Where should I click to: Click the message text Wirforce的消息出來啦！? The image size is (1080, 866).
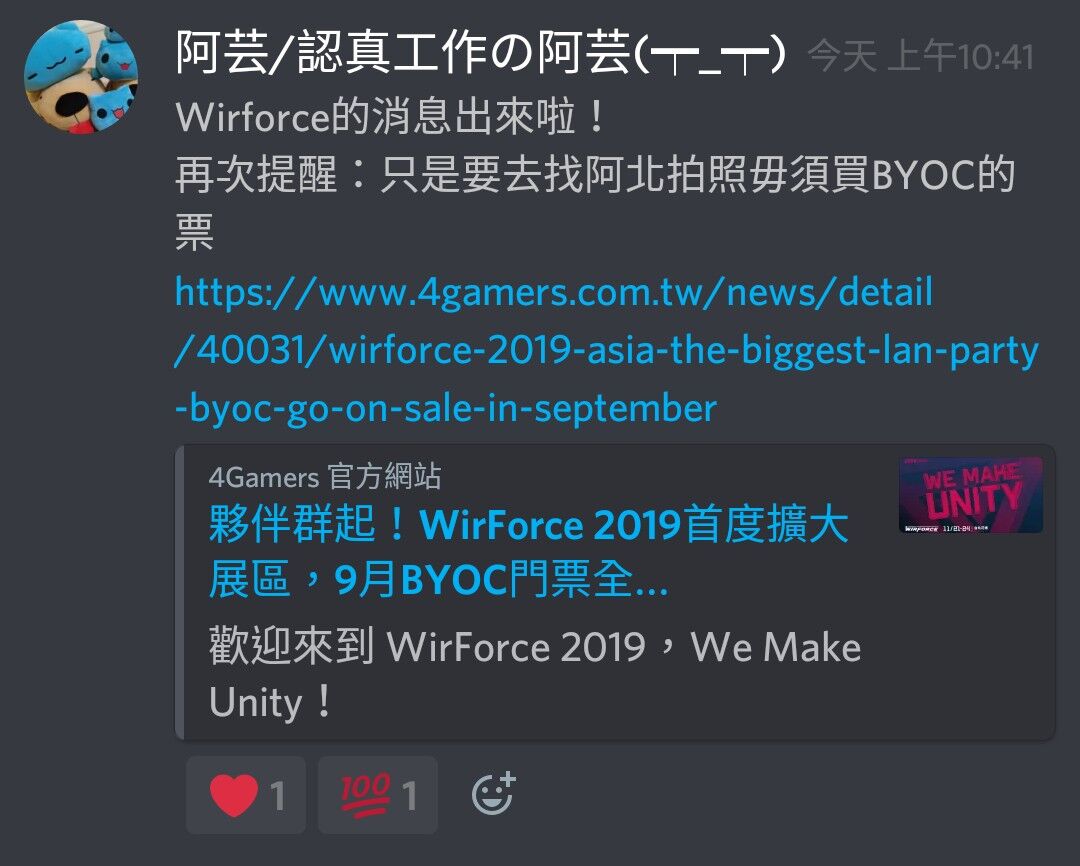pos(391,117)
